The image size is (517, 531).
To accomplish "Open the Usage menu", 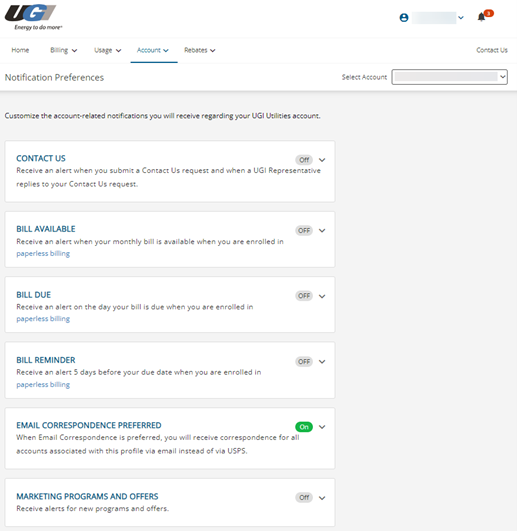I will point(107,50).
